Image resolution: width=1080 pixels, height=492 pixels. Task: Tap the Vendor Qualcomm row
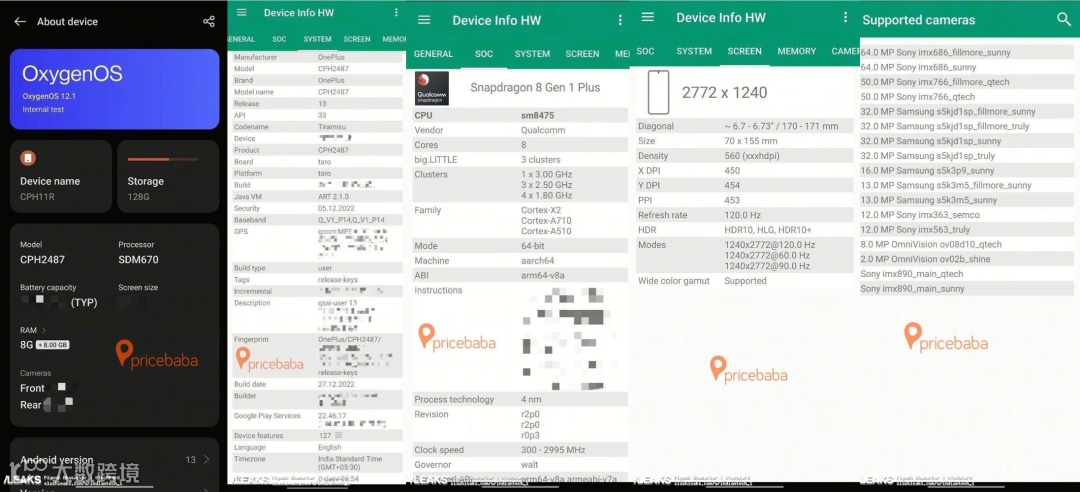[520, 130]
